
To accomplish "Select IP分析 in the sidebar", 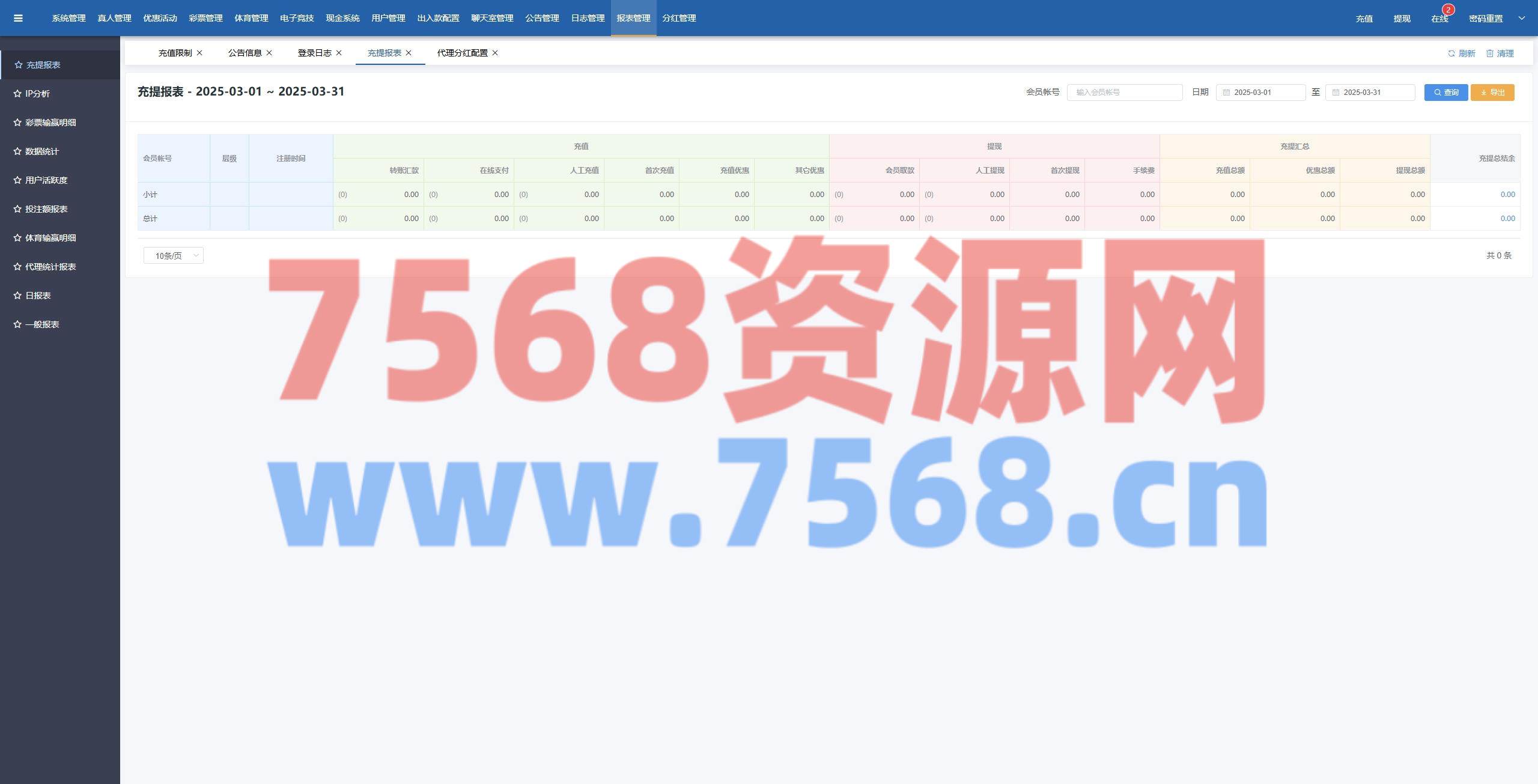I will tap(37, 94).
